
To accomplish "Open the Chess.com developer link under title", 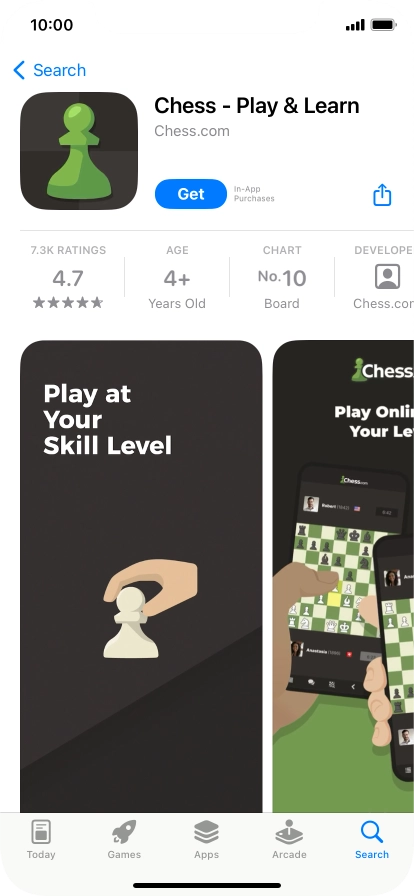I will point(192,131).
